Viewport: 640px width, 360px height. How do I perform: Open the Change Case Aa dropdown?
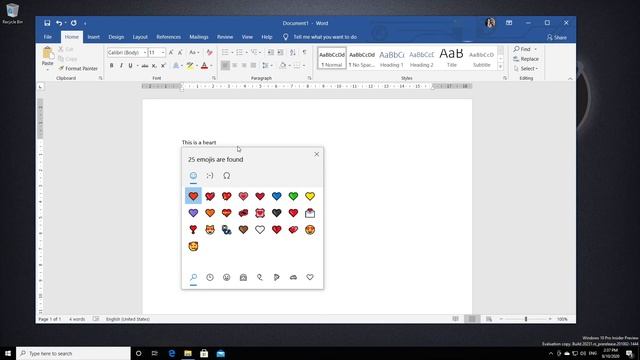click(x=194, y=52)
